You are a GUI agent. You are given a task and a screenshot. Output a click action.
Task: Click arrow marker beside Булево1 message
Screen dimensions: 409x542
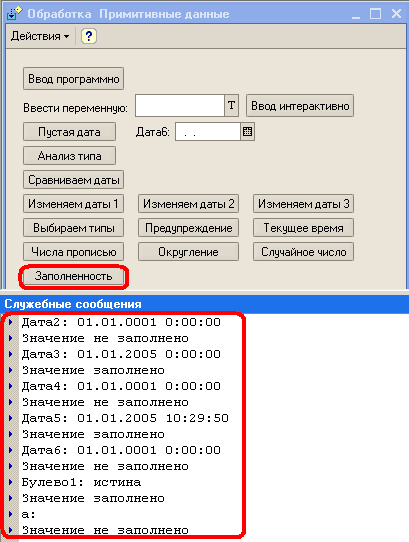(x=11, y=482)
